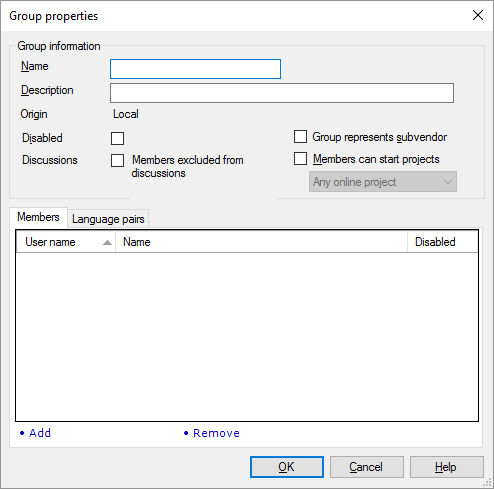Click the Disabled column header in list
The image size is (494, 489).
pos(442,242)
